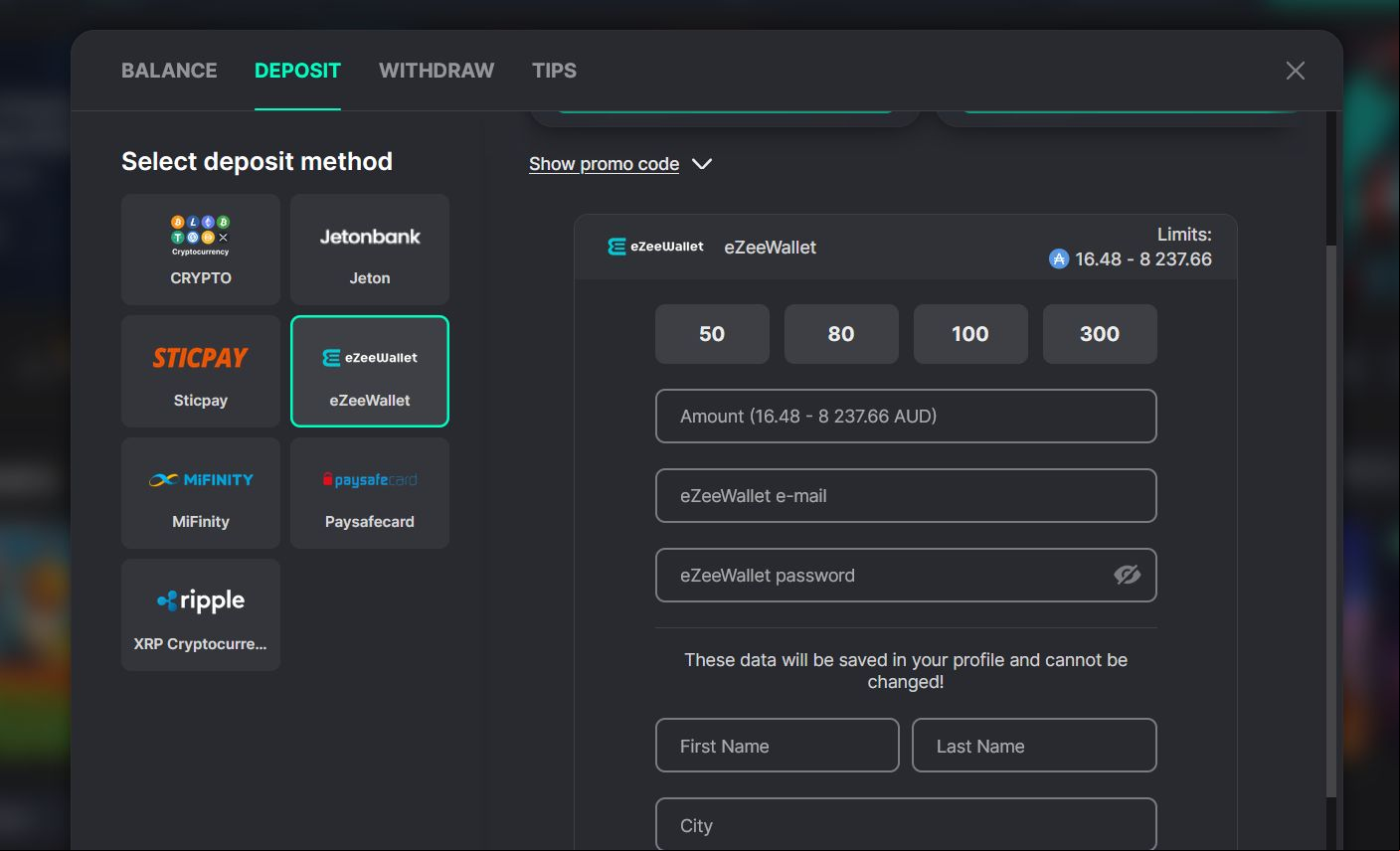Click the Select deposit method heading
1400x851 pixels.
point(257,161)
